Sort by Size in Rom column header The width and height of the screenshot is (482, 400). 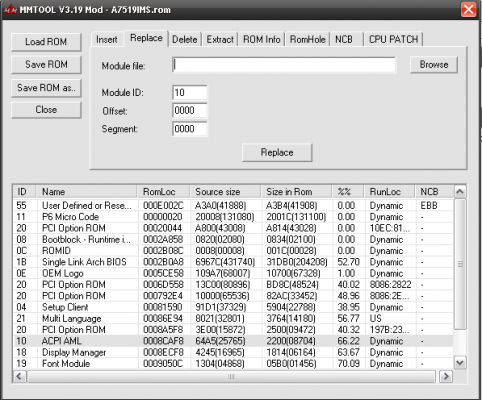(x=297, y=192)
